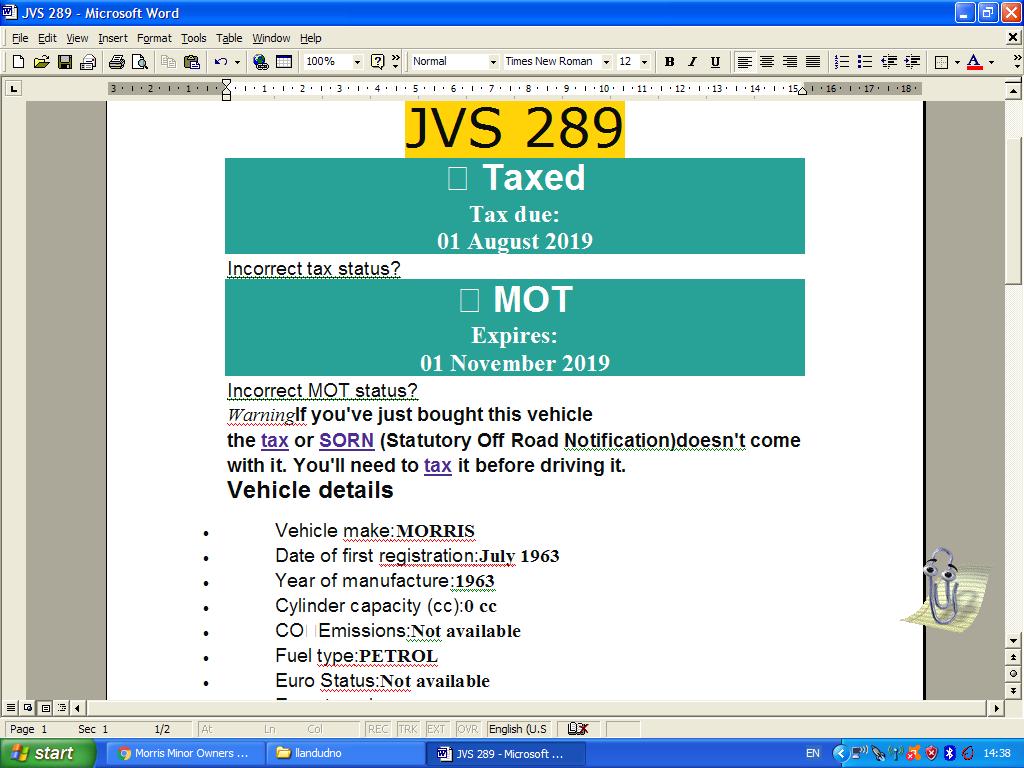Set Align Right paragraph alignment
The image size is (1024, 768).
click(790, 62)
